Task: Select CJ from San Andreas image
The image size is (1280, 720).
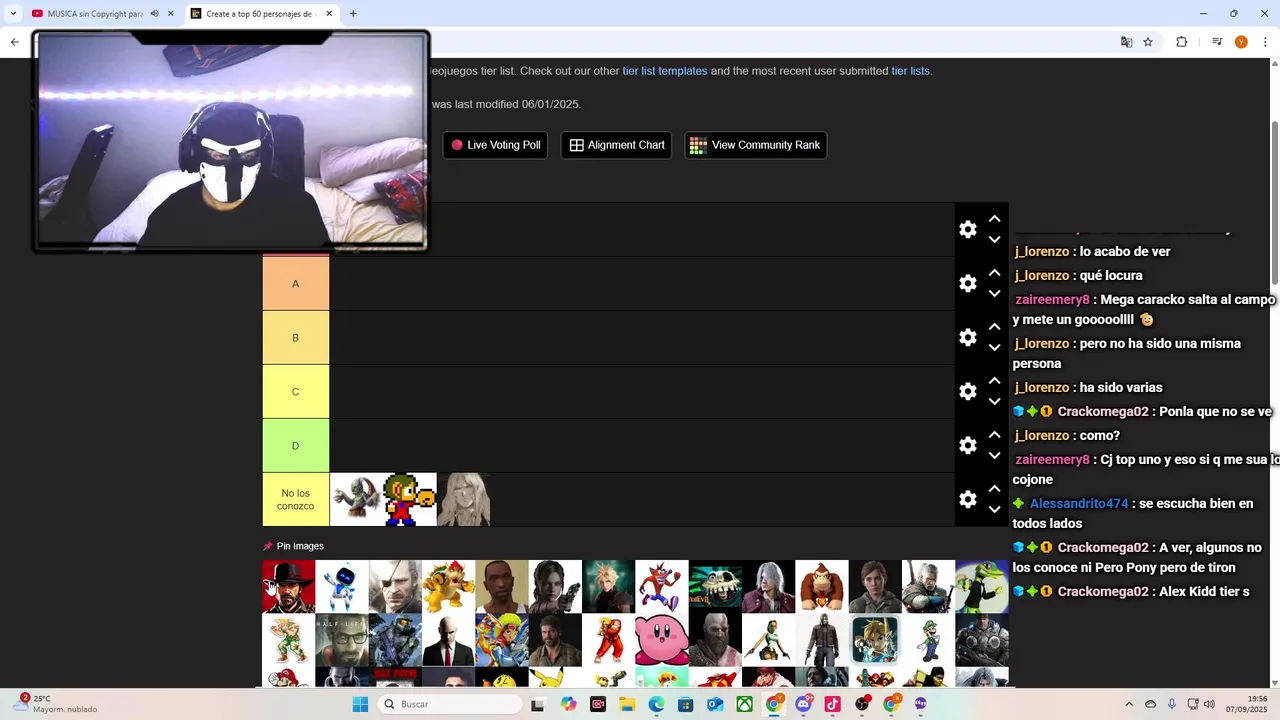Action: (x=502, y=587)
